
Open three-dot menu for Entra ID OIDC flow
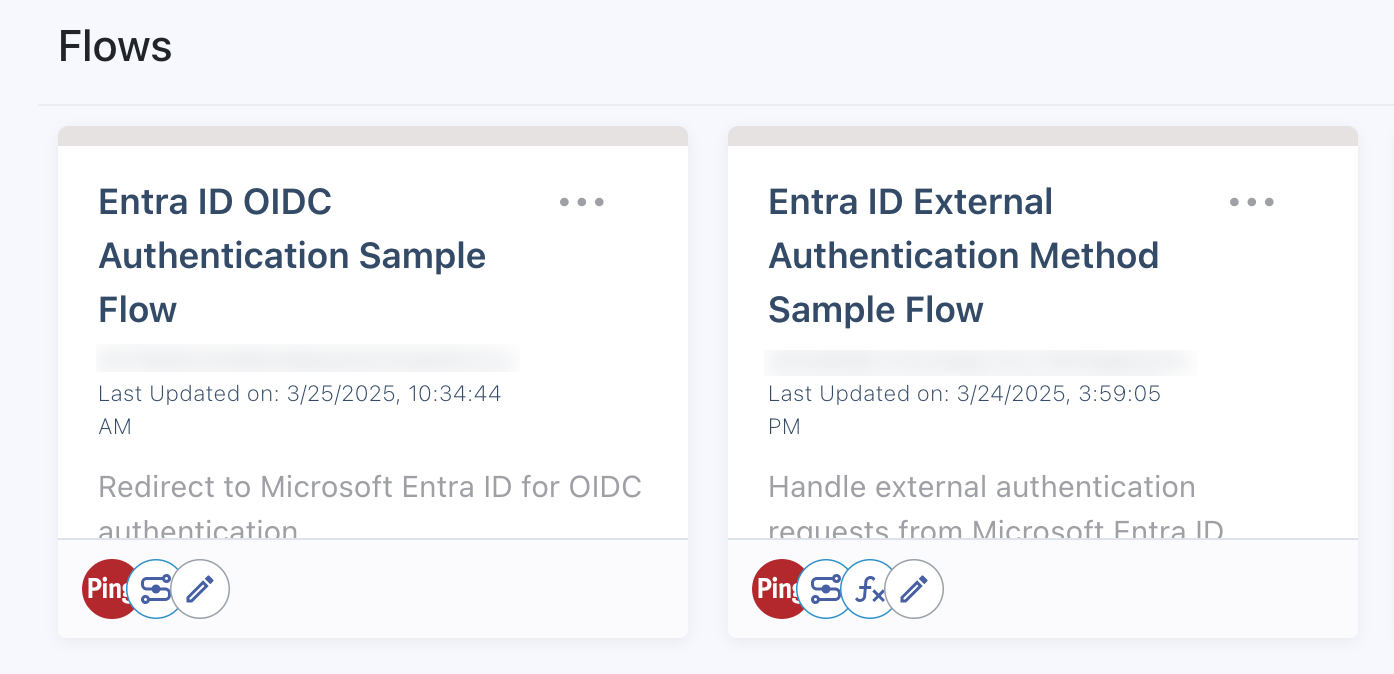tap(582, 202)
